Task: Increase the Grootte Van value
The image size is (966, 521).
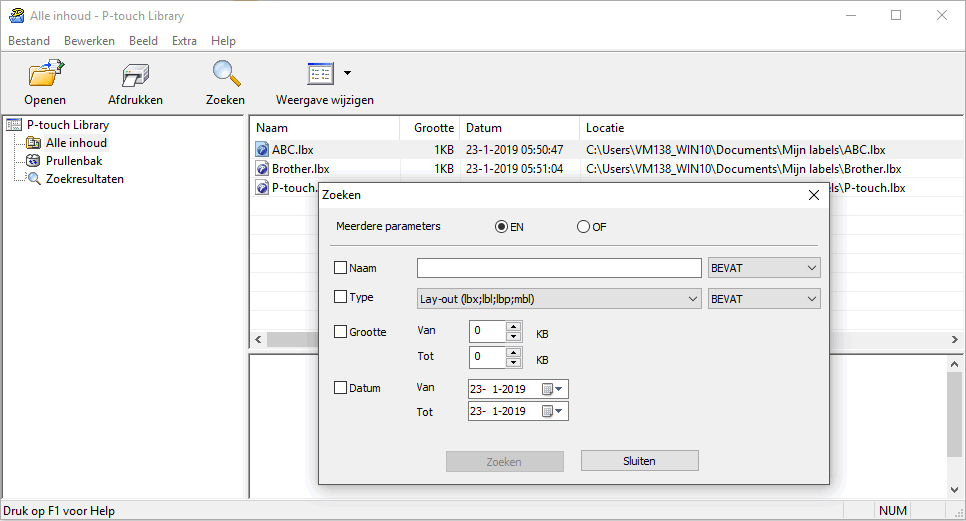Action: click(514, 326)
